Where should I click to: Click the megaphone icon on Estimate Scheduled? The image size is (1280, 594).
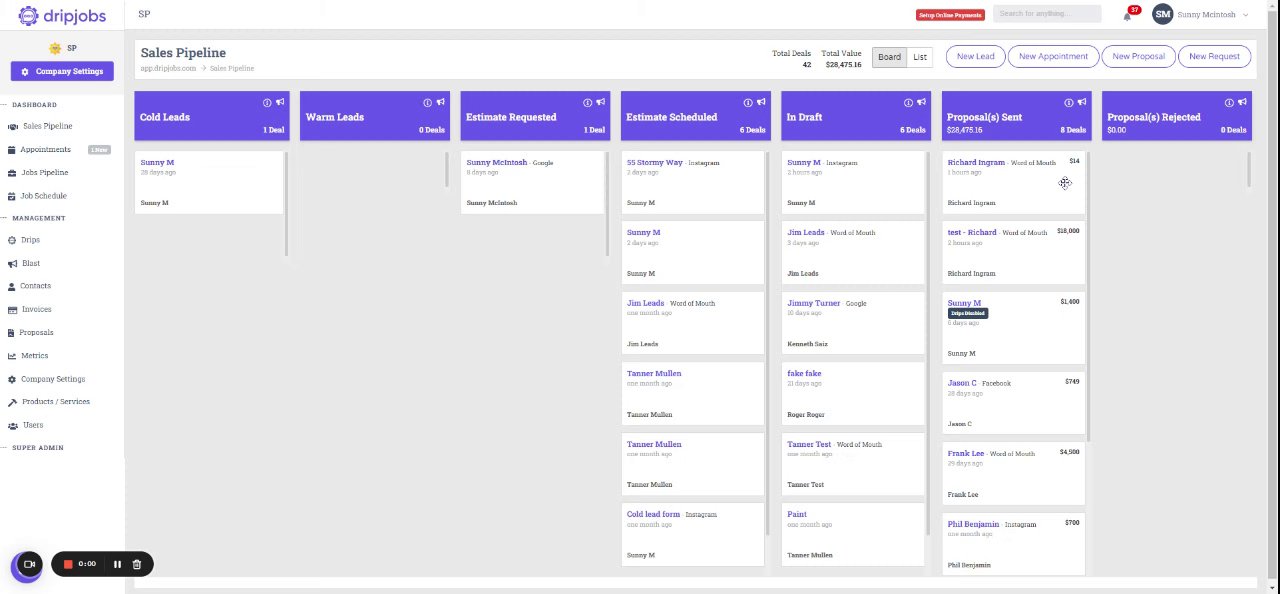[x=761, y=102]
